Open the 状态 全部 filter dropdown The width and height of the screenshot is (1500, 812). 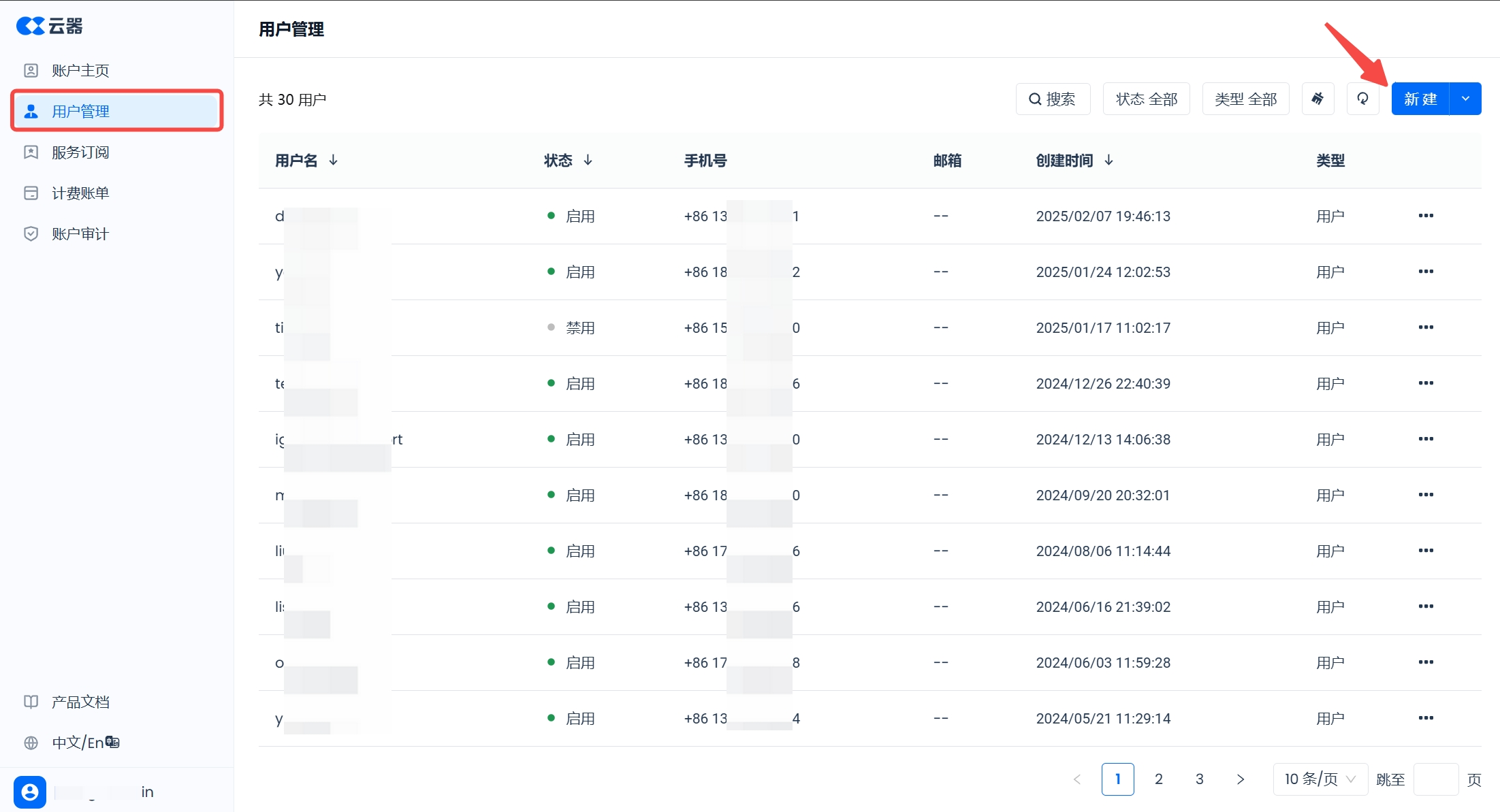tap(1146, 99)
